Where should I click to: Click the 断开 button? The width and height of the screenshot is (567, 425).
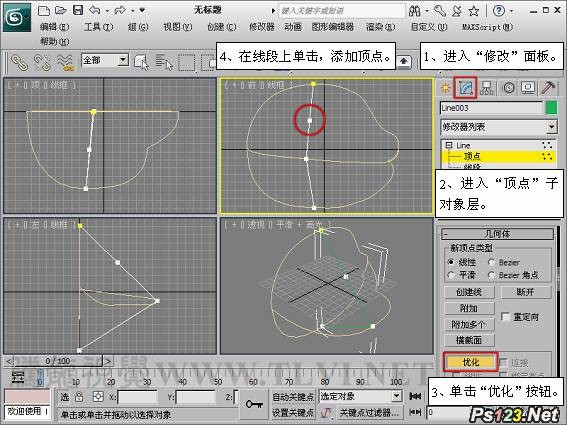coord(526,292)
